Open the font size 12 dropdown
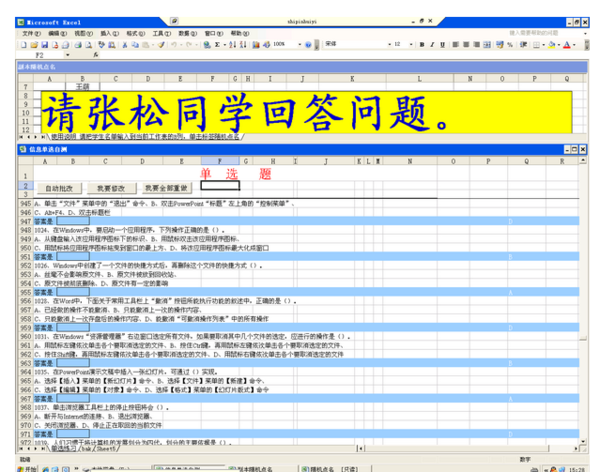Viewport: 600px width, 472px height. point(411,45)
